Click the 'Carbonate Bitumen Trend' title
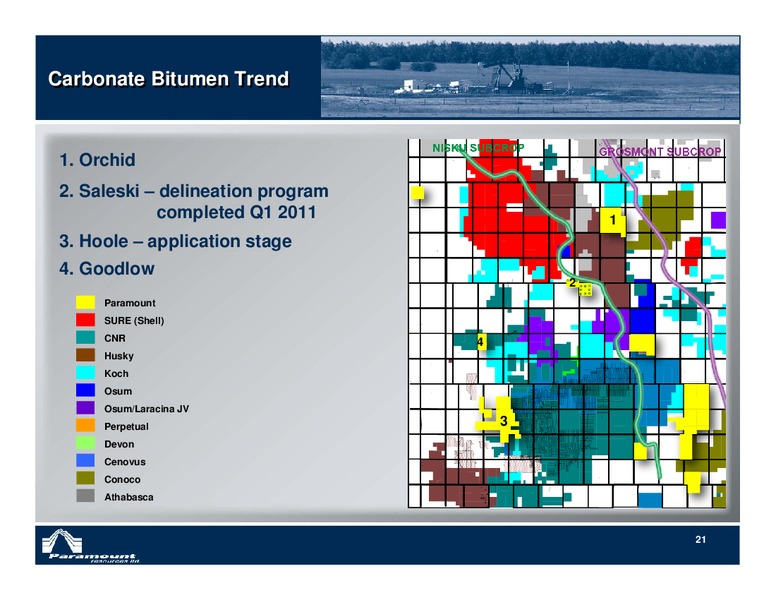 coord(168,79)
